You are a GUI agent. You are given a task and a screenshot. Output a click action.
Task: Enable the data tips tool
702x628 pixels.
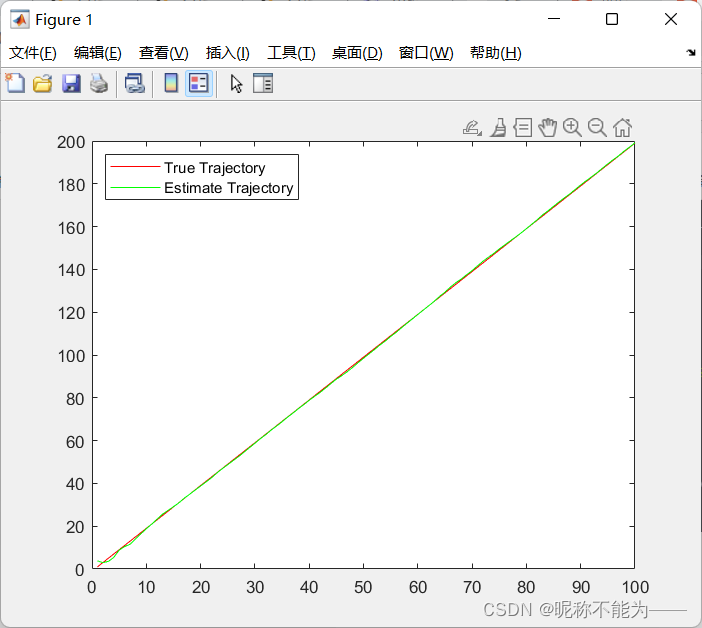click(522, 128)
